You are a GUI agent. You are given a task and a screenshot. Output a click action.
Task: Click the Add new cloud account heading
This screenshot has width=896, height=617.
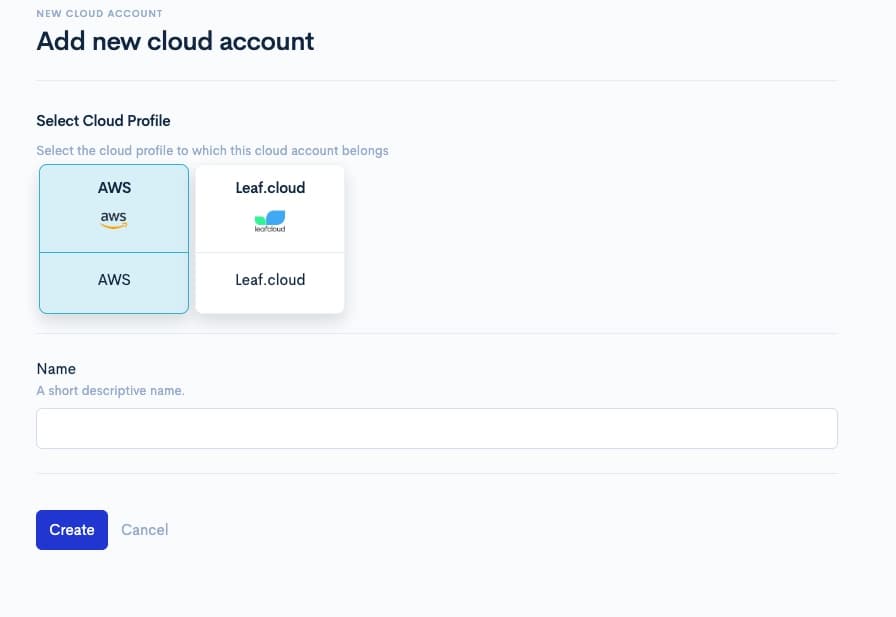click(174, 41)
